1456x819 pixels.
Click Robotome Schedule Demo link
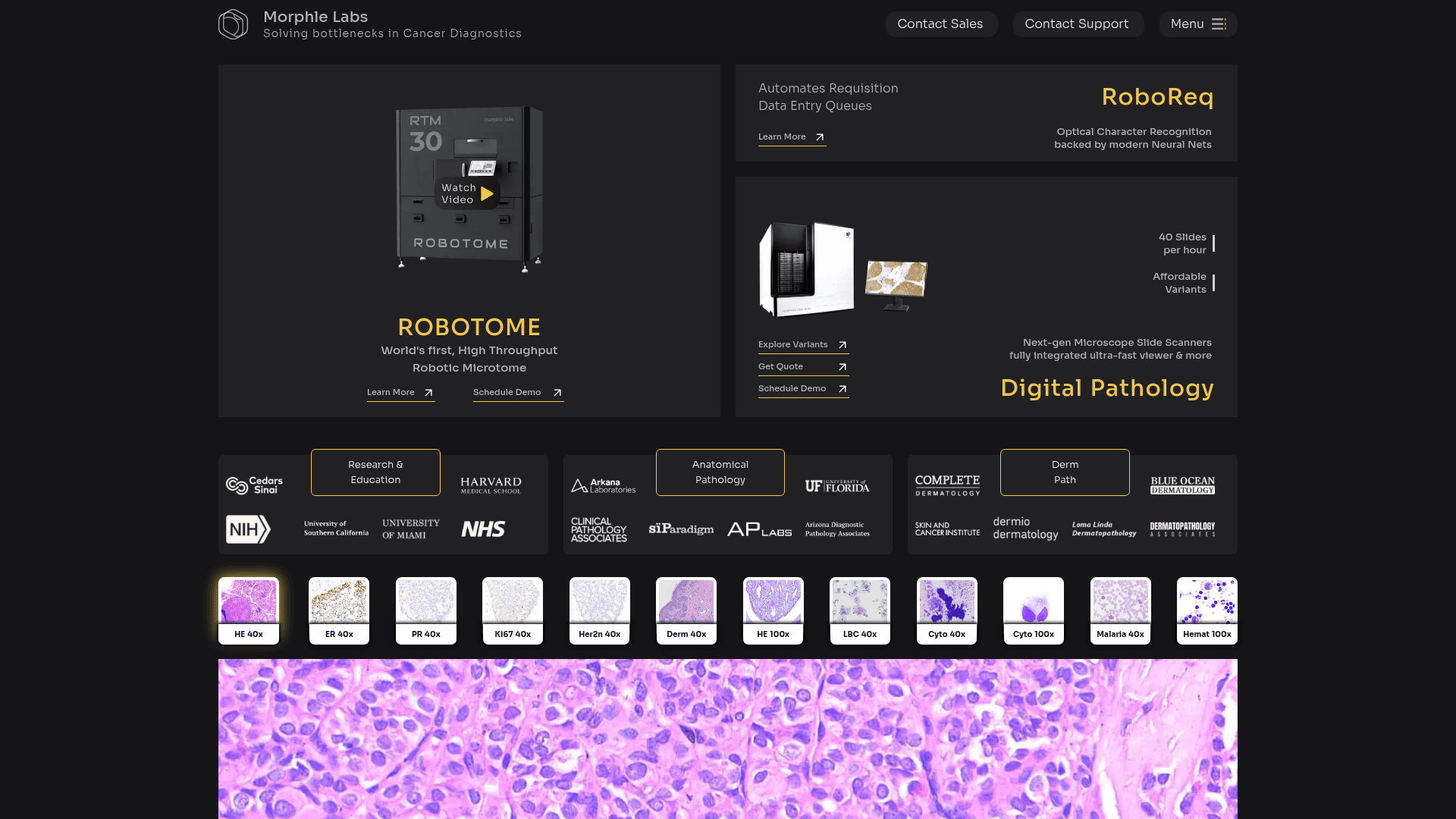(x=518, y=393)
